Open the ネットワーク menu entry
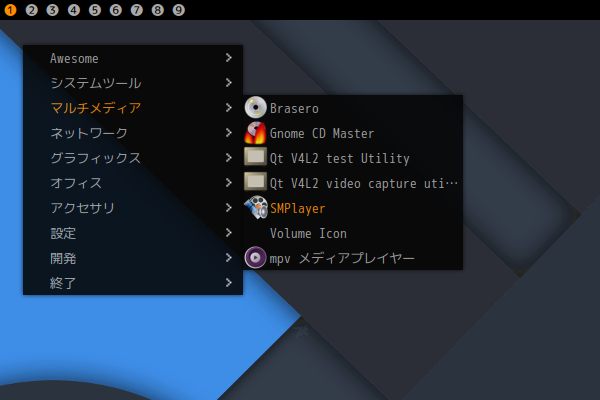Image resolution: width=600 pixels, height=400 pixels. (x=133, y=133)
